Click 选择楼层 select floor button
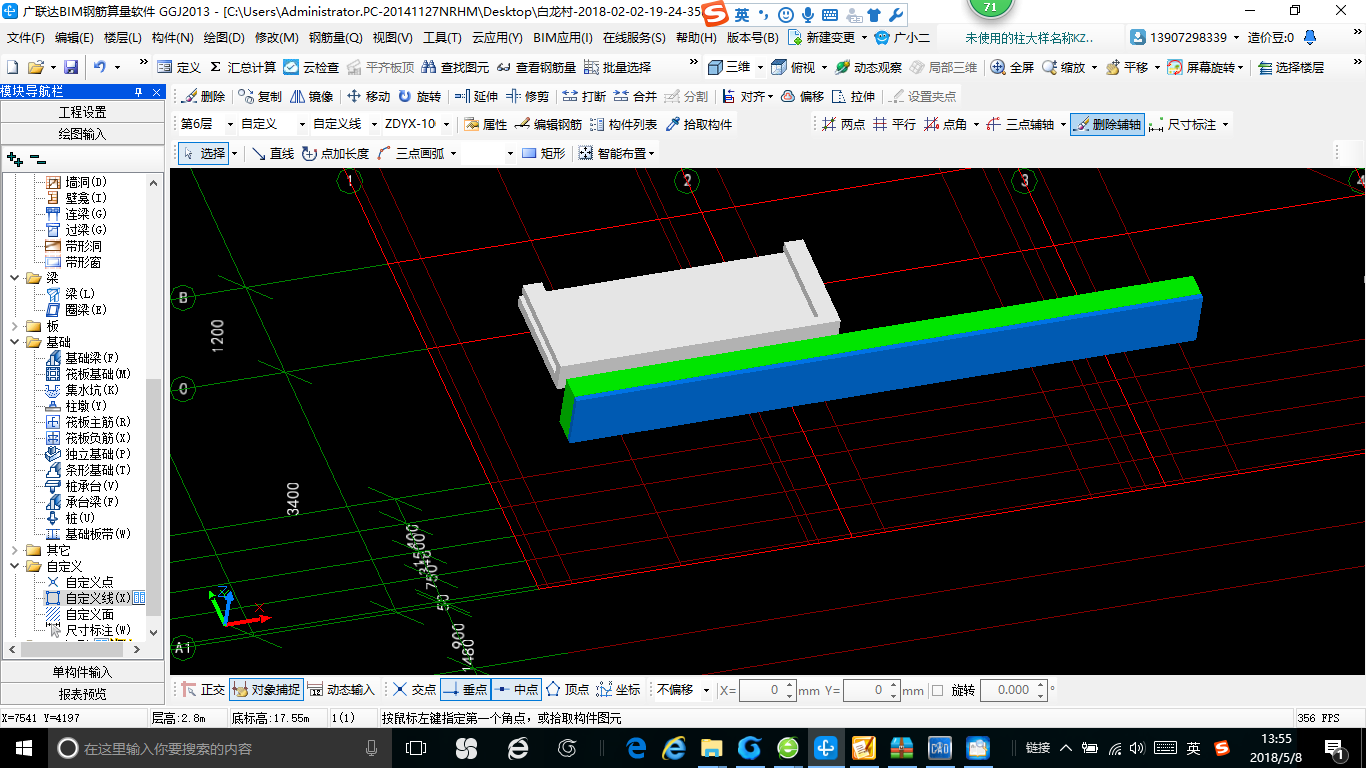The image size is (1366, 768). (x=1291, y=67)
